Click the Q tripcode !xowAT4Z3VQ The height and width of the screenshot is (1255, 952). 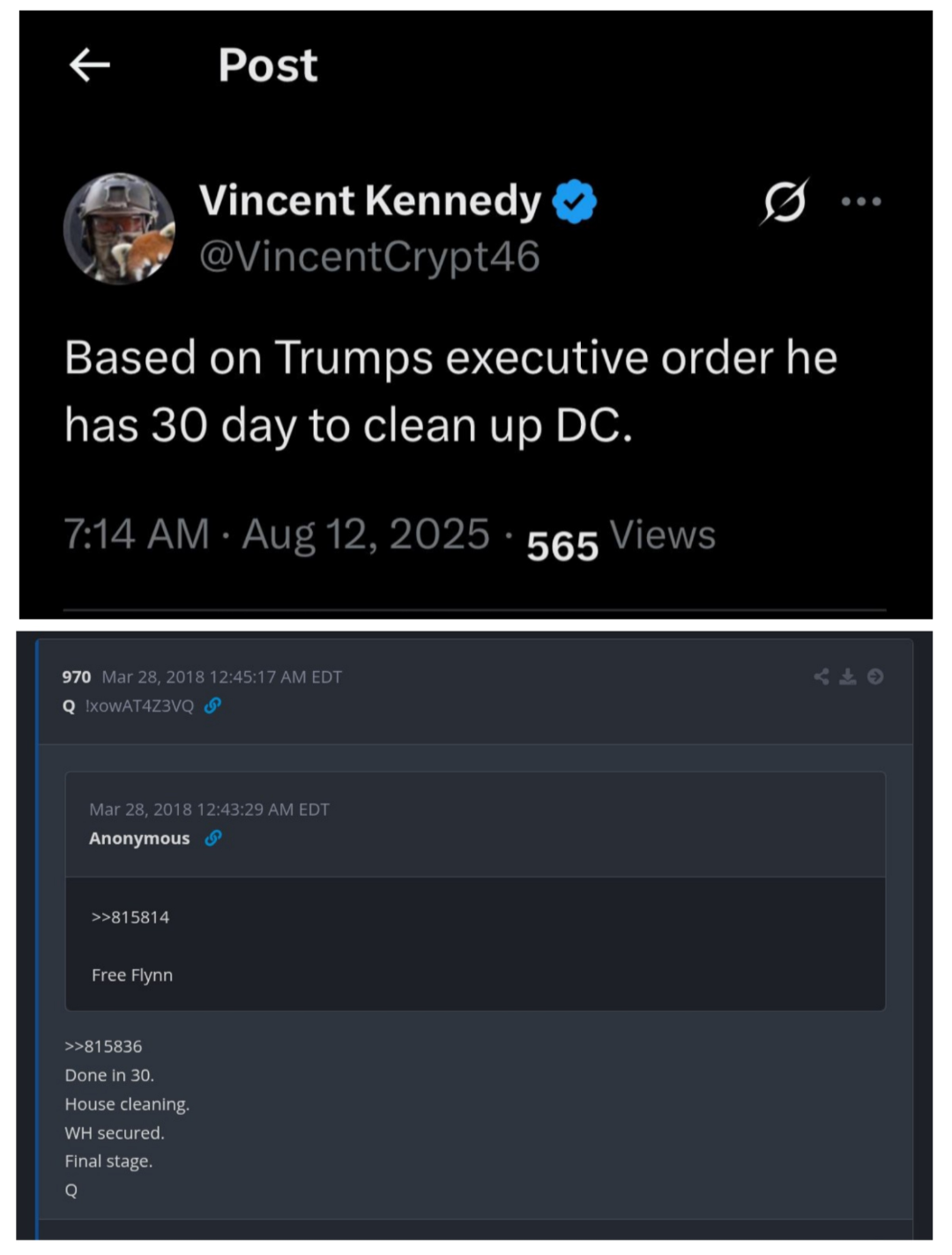(139, 706)
